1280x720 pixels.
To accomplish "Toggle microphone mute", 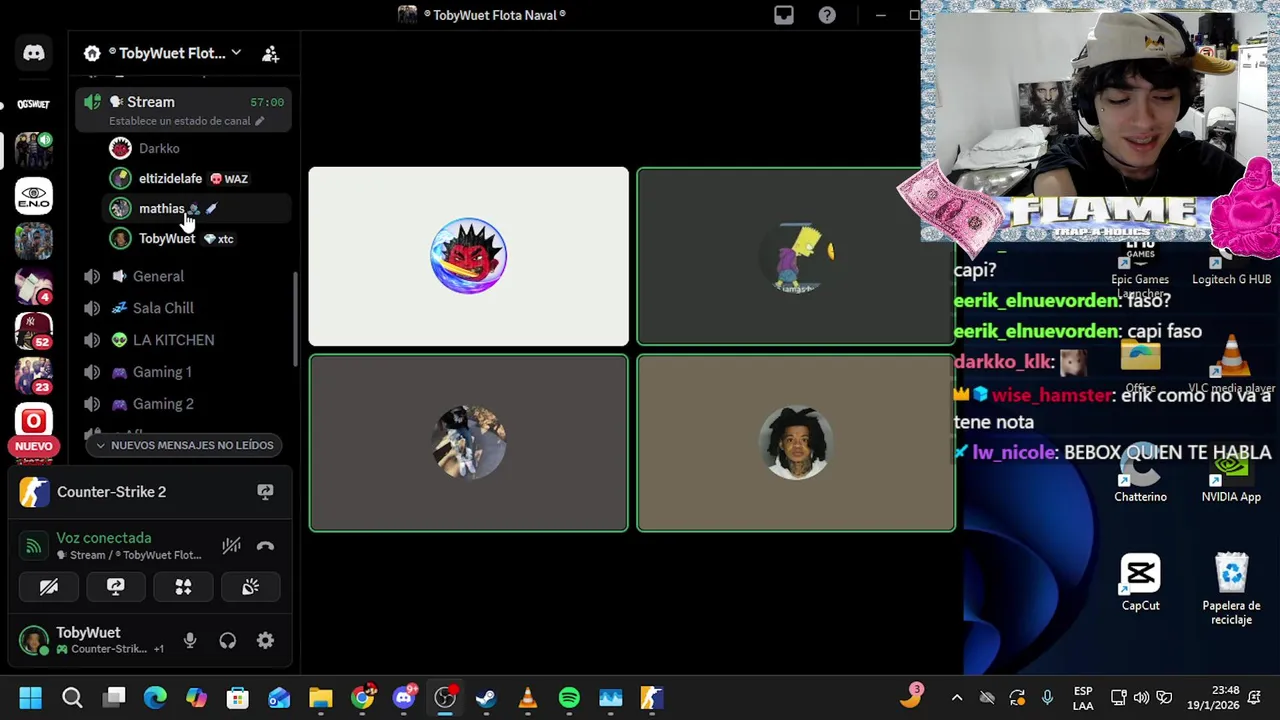I will [190, 641].
